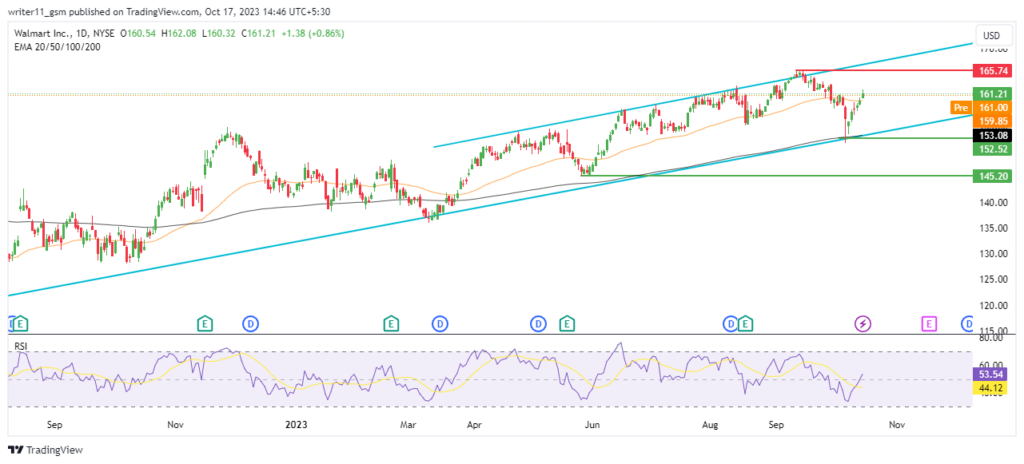Open the earnings E marker after the Aug label
This screenshot has height=464, width=1024.
point(745,323)
